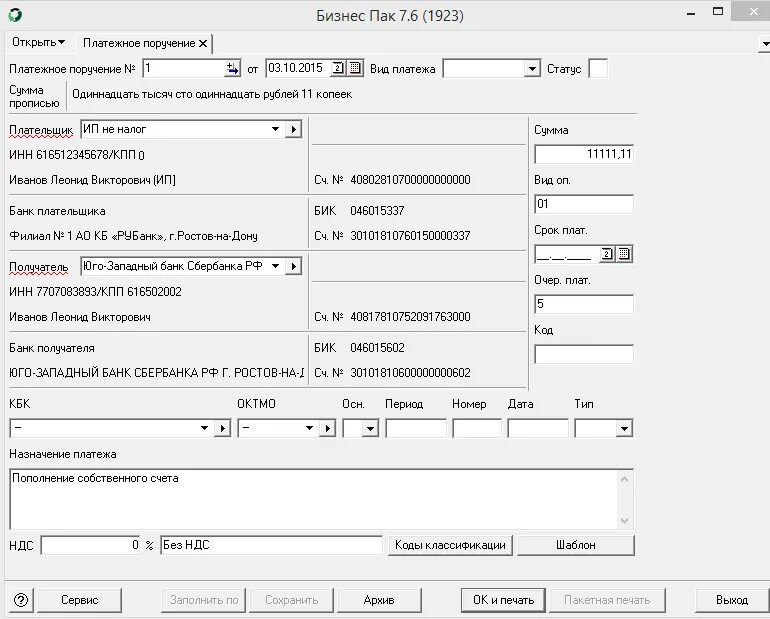Click the Без НДС text field
The height and width of the screenshot is (619, 770).
[271, 545]
